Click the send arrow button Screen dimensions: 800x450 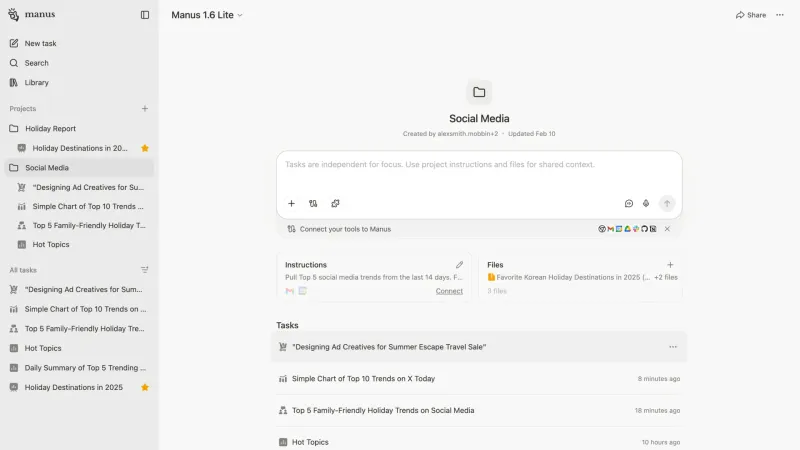pos(667,203)
